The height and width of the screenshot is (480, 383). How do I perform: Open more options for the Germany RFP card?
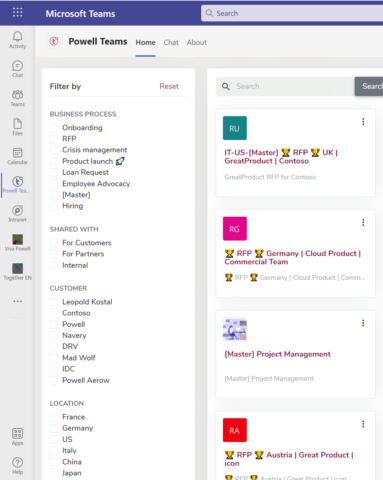[x=363, y=222]
